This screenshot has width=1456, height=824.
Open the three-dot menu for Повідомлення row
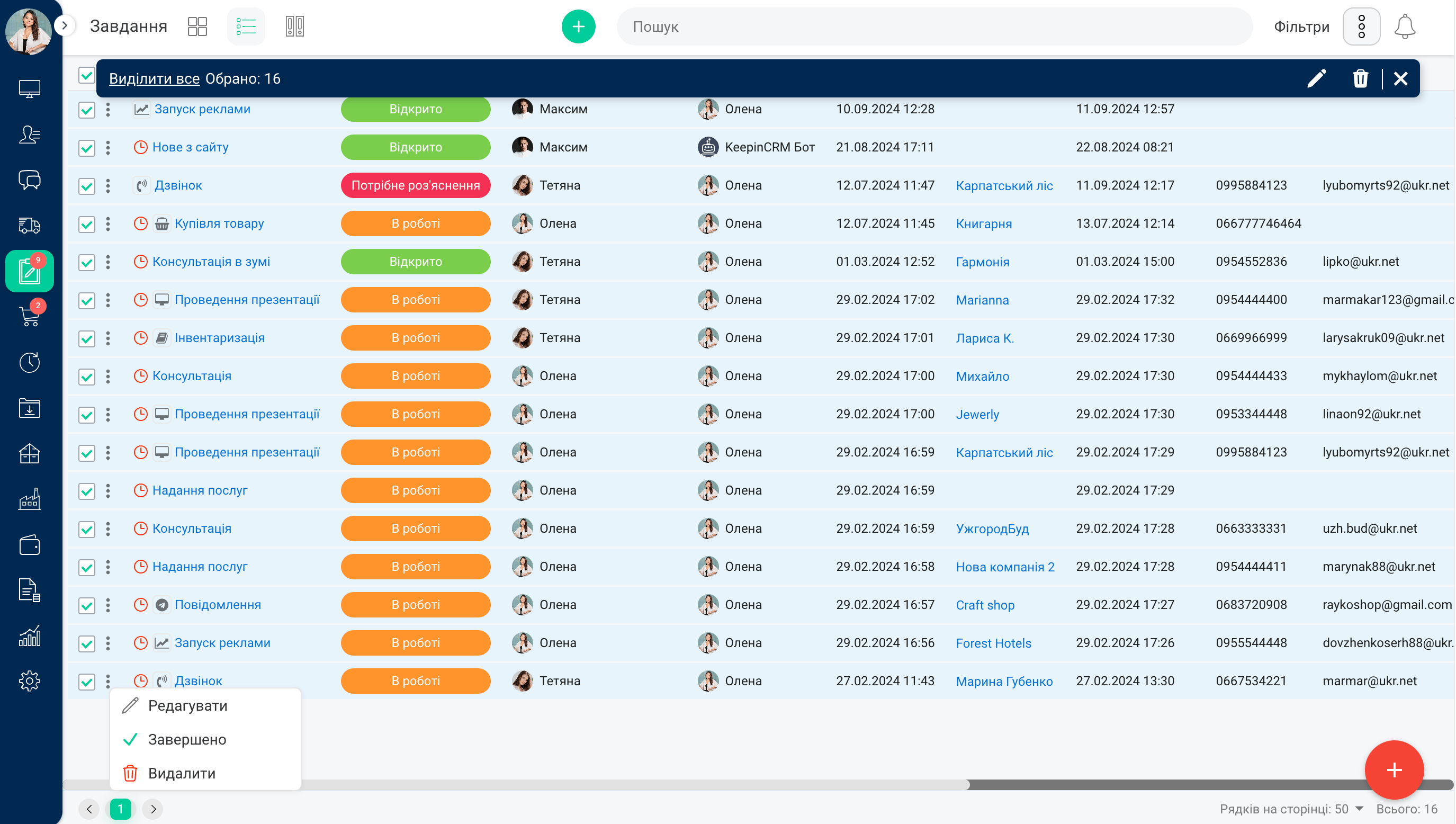click(108, 605)
